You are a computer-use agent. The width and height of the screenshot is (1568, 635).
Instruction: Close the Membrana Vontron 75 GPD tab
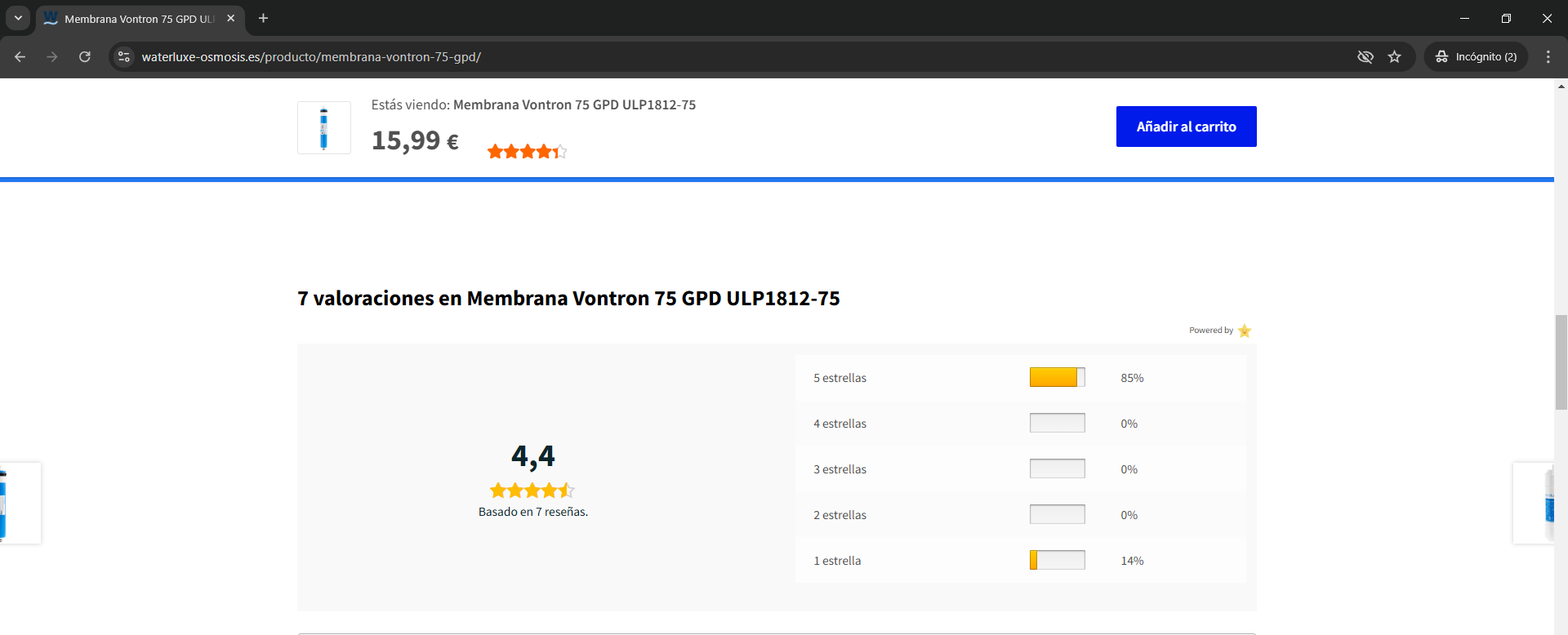click(x=231, y=18)
